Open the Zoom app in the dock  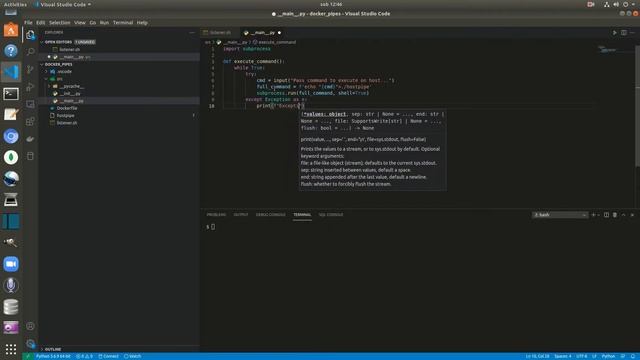coord(11,264)
